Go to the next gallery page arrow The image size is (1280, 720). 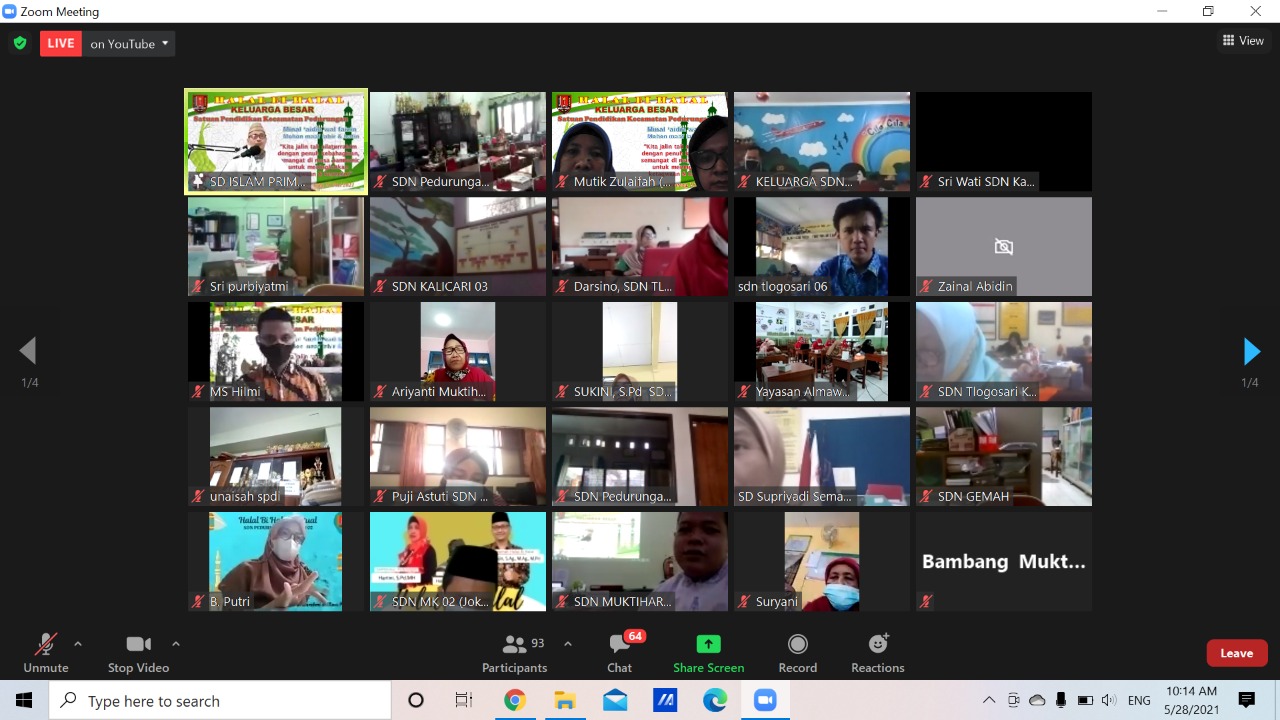point(1251,351)
